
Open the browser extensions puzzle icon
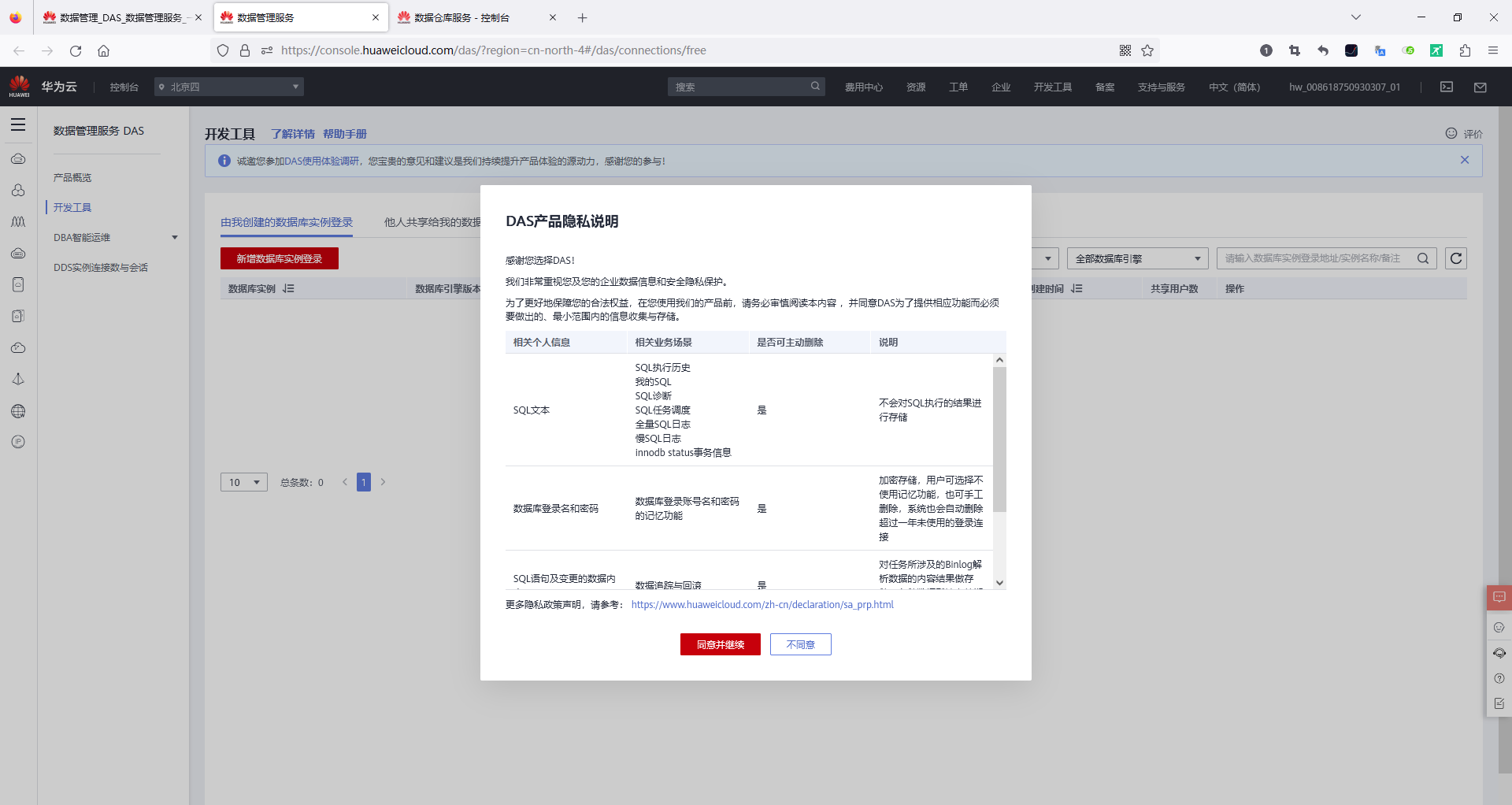[x=1464, y=50]
